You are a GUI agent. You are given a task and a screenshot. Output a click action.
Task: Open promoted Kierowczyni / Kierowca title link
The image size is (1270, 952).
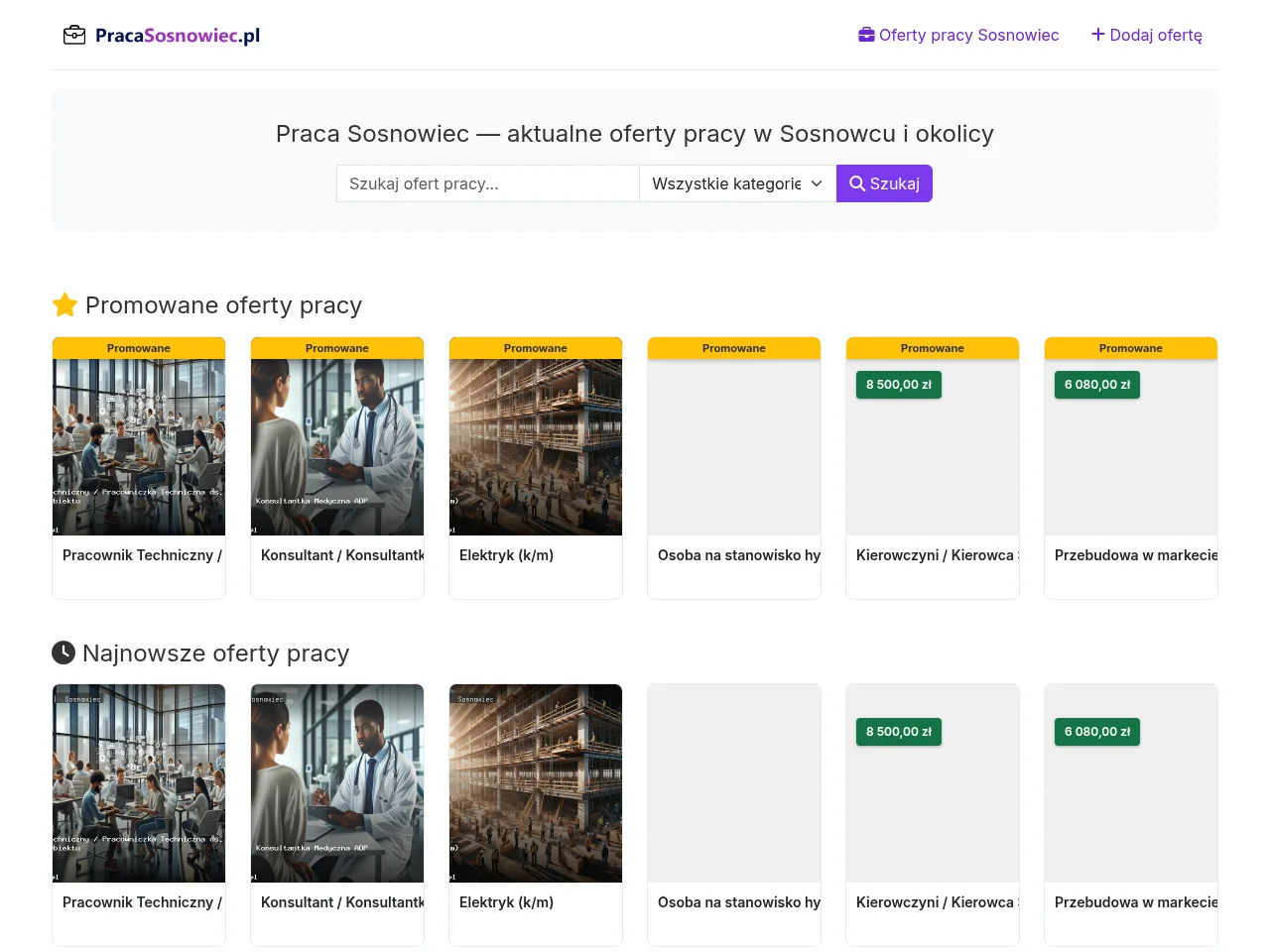click(x=938, y=555)
